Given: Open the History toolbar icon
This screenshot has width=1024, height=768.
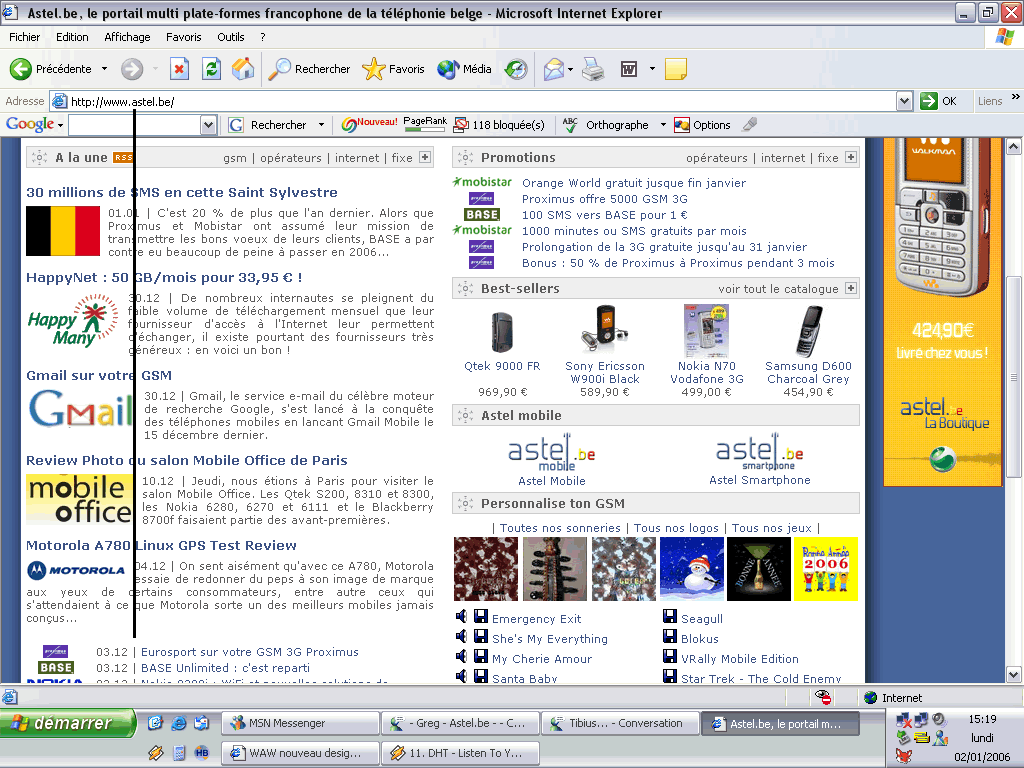Looking at the screenshot, I should coord(516,69).
